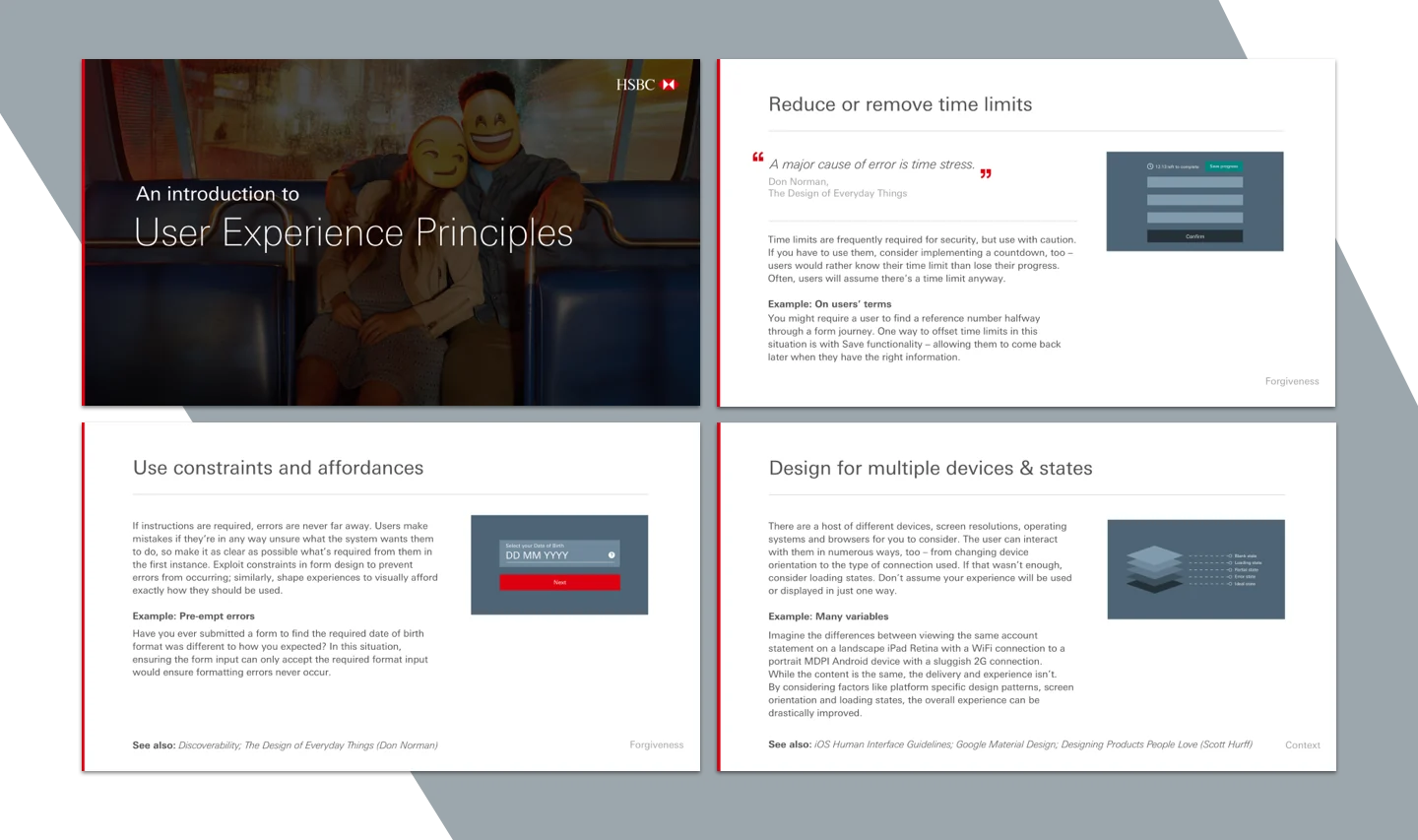Viewport: 1418px width, 840px height.
Task: Click the red Next button
Action: click(x=559, y=583)
